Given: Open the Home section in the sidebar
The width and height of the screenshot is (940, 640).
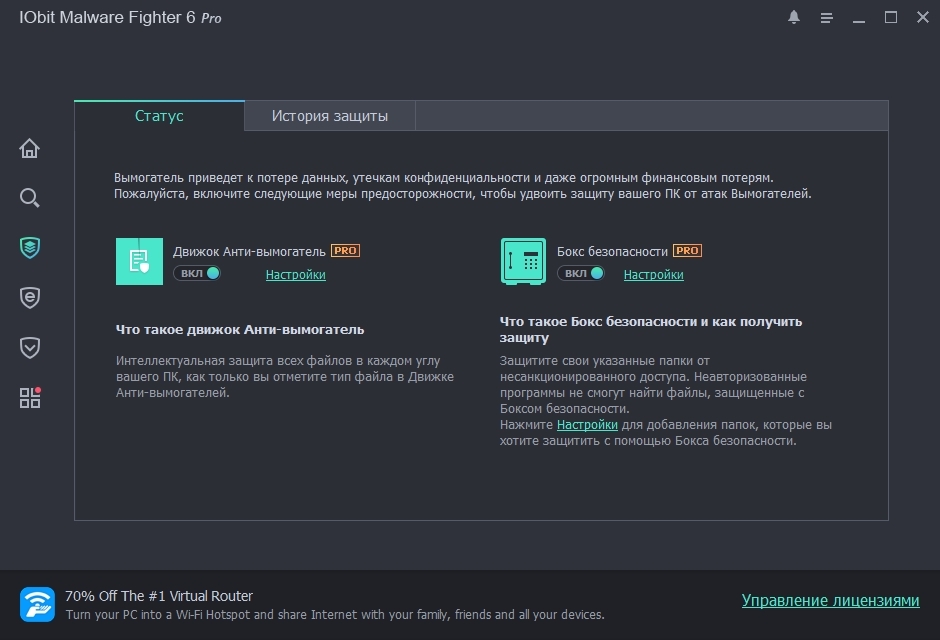Looking at the screenshot, I should pos(30,149).
